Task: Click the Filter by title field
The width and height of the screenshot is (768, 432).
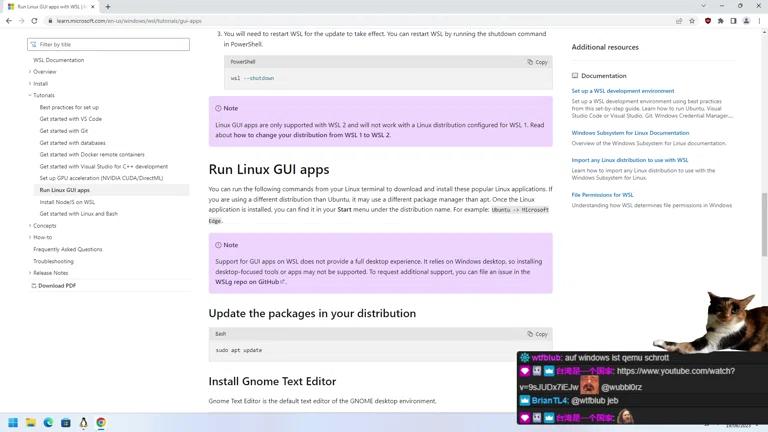Action: coord(108,45)
